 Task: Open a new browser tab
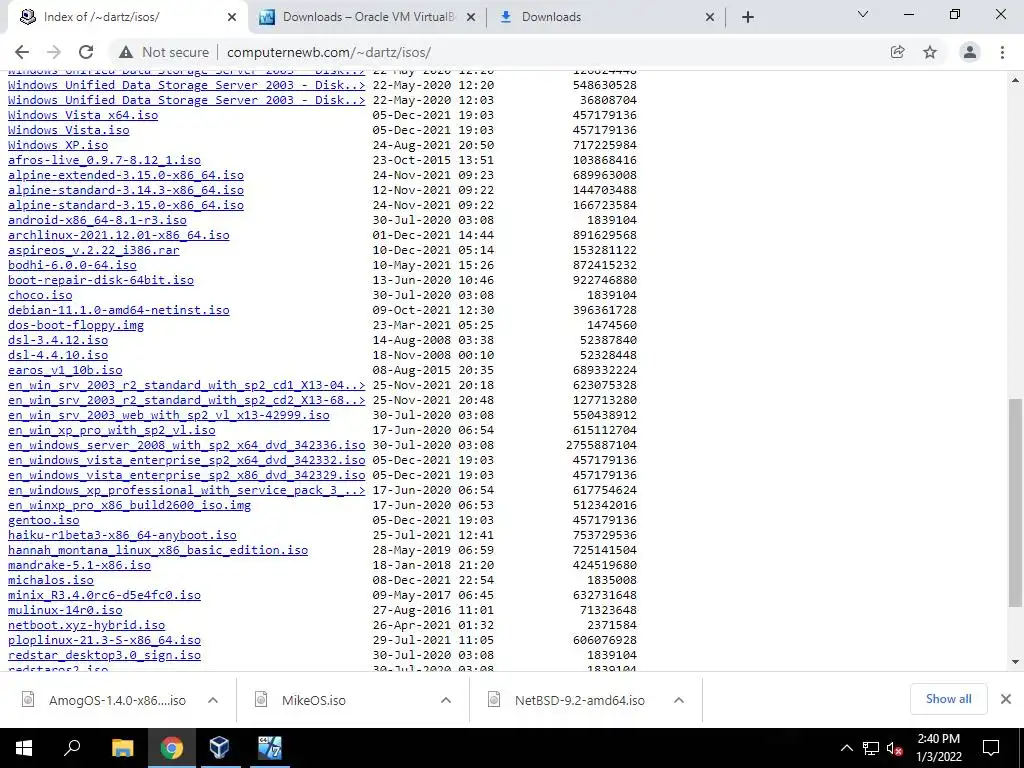coord(748,17)
